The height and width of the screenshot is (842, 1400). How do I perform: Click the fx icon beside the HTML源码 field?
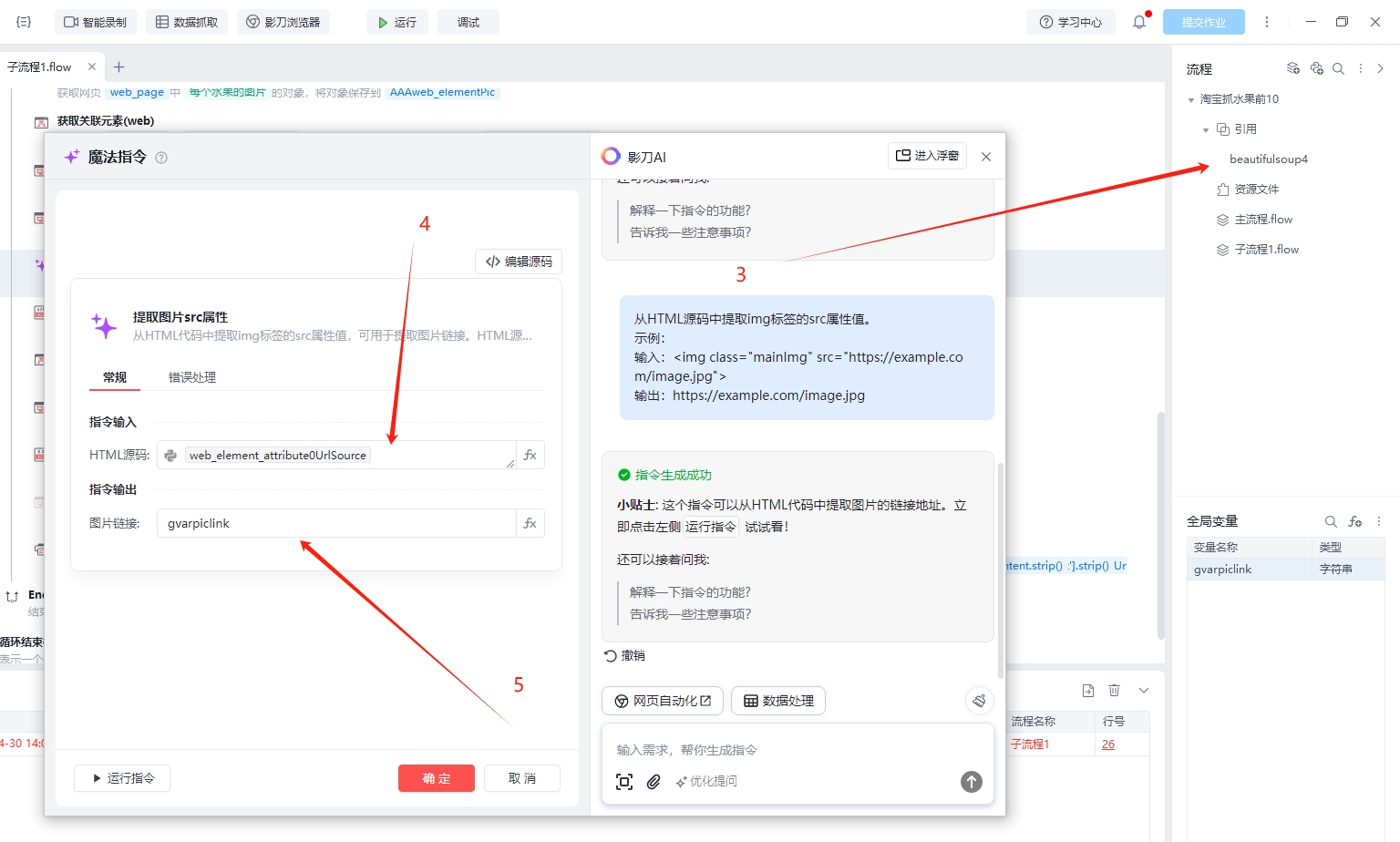click(530, 455)
